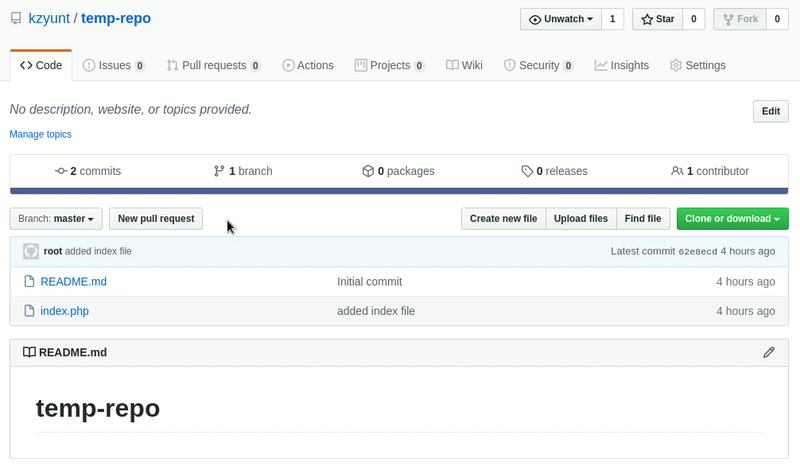Click the file icon beside README.md row
This screenshot has width=800, height=474.
pos(30,282)
